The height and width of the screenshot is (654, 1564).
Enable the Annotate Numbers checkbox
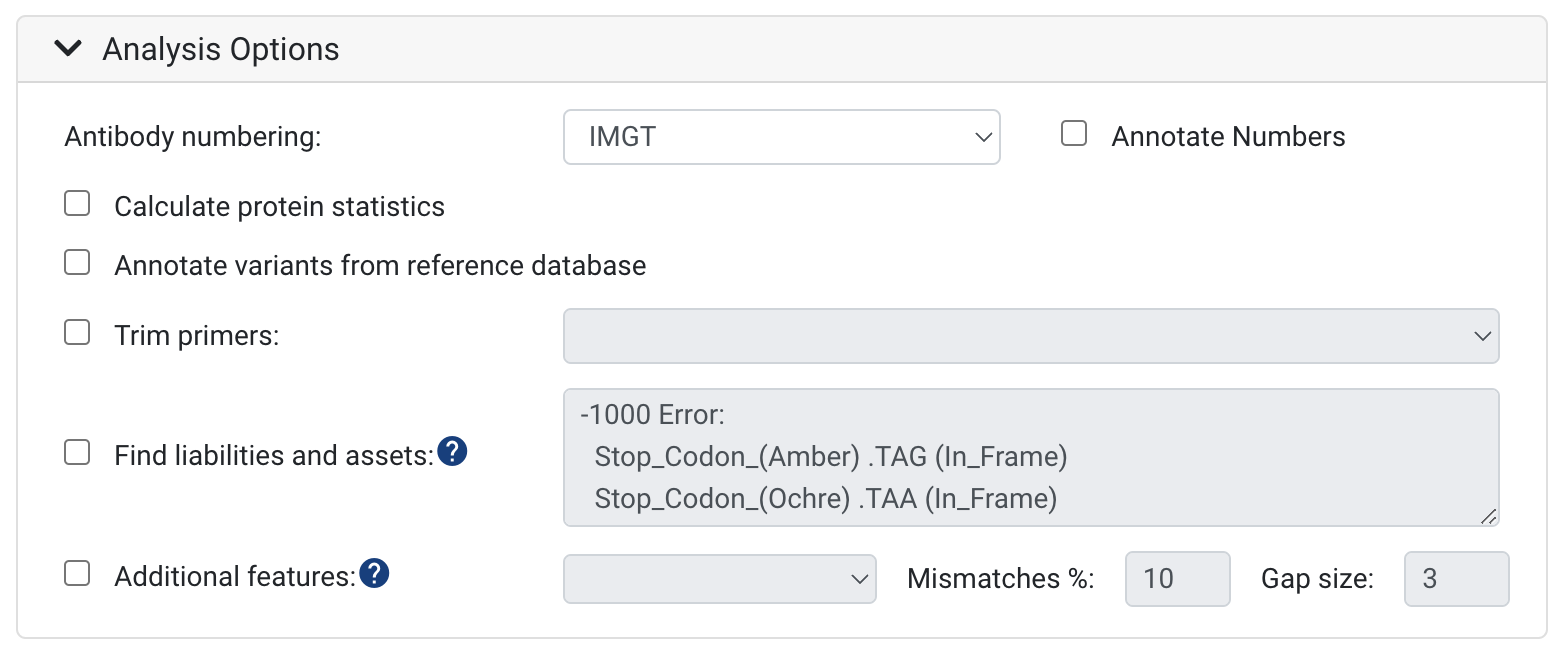1074,134
